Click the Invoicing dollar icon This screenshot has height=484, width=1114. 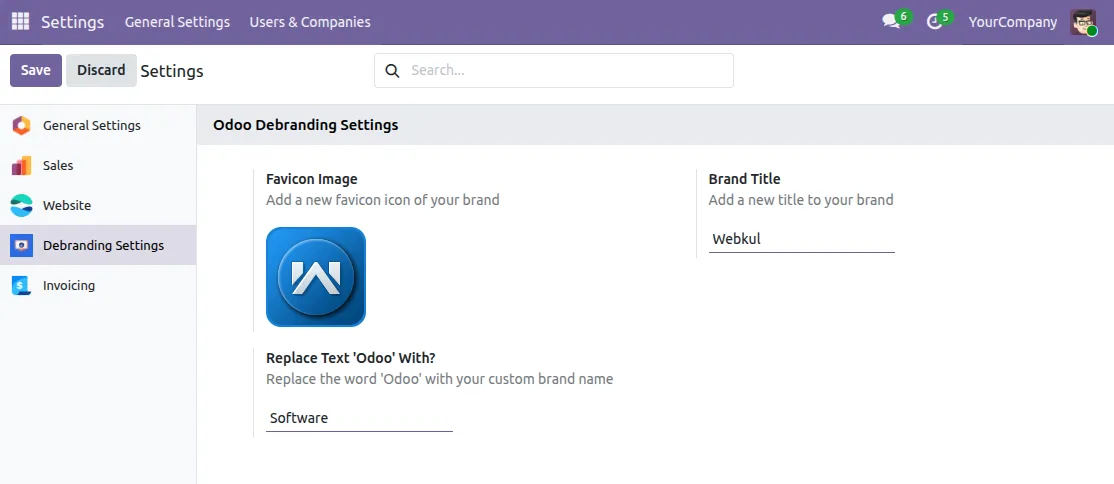(21, 285)
